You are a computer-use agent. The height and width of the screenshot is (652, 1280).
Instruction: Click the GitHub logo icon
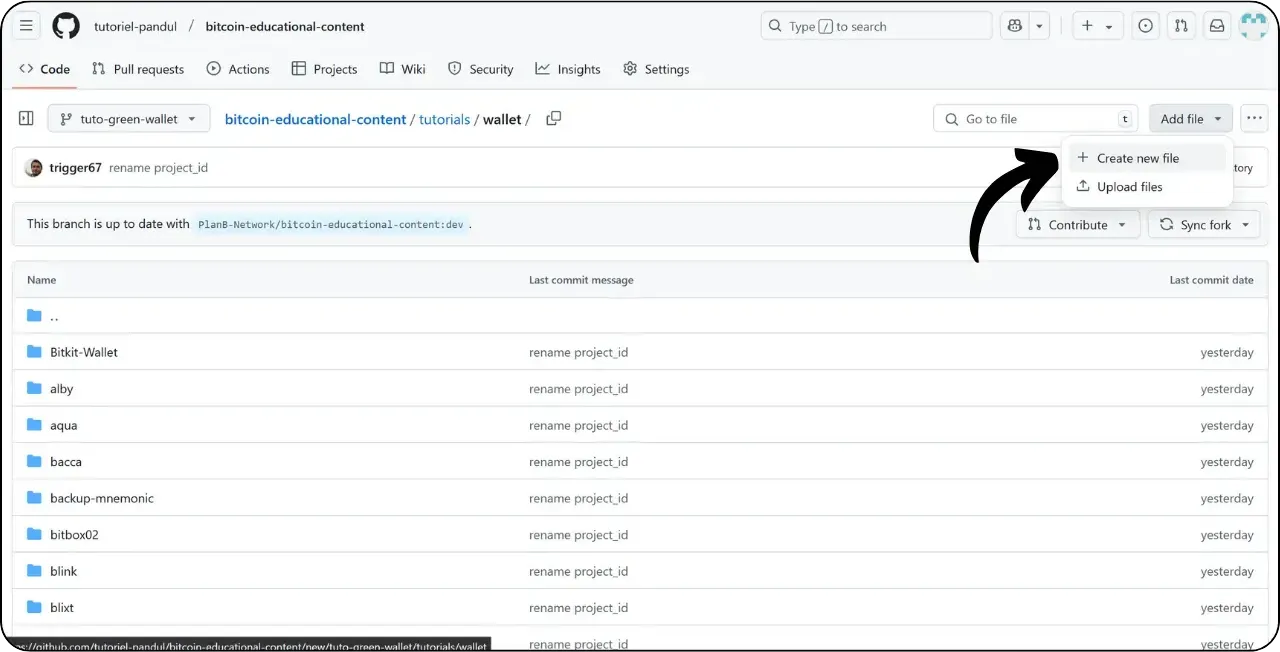(66, 25)
